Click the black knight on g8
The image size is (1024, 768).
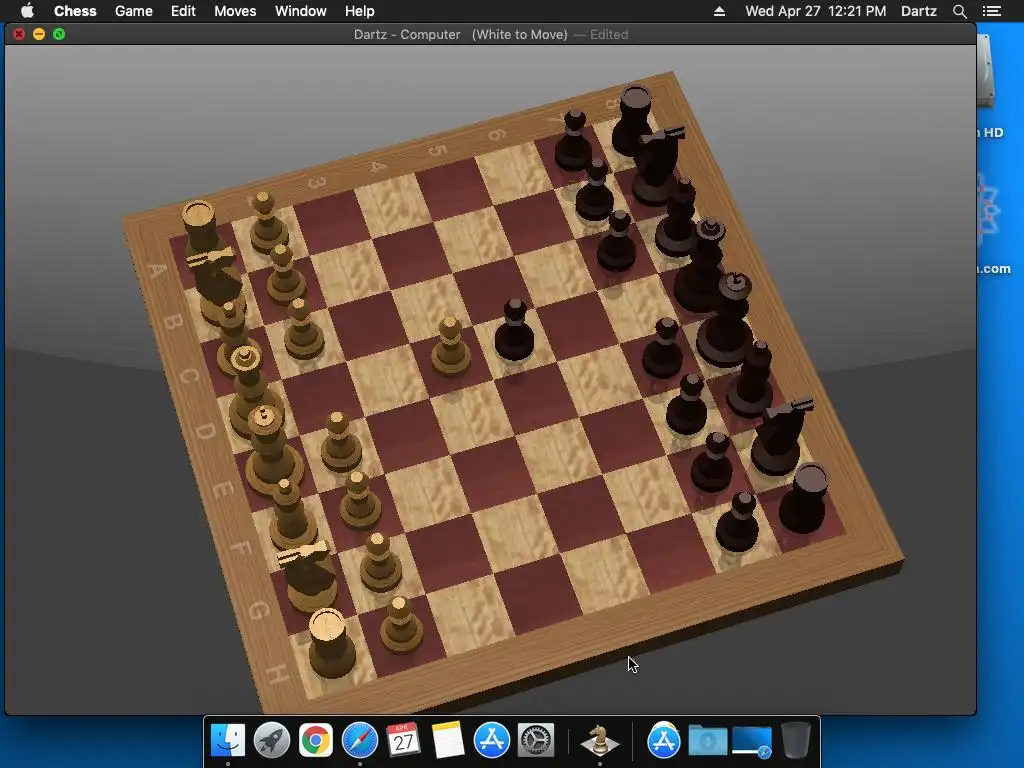click(779, 436)
